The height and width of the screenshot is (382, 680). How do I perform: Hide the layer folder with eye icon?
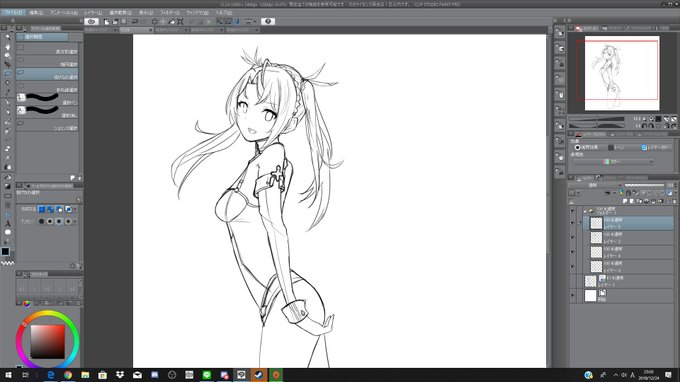click(572, 211)
